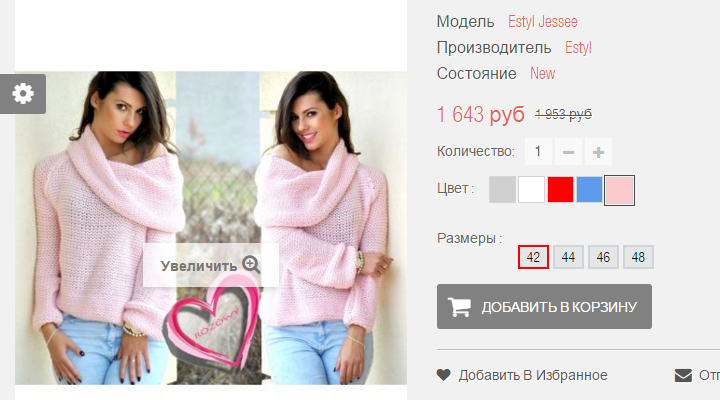Viewport: 720px width, 400px height.
Task: Choose the red color swatch
Action: point(560,190)
